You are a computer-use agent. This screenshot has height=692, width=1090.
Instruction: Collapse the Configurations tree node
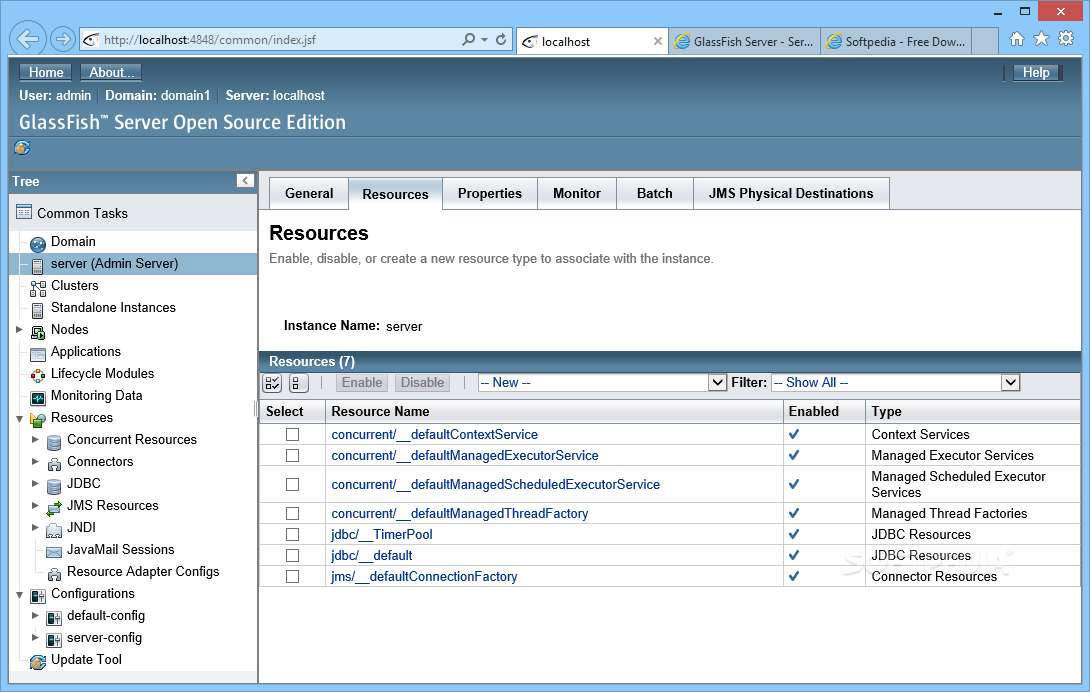19,595
